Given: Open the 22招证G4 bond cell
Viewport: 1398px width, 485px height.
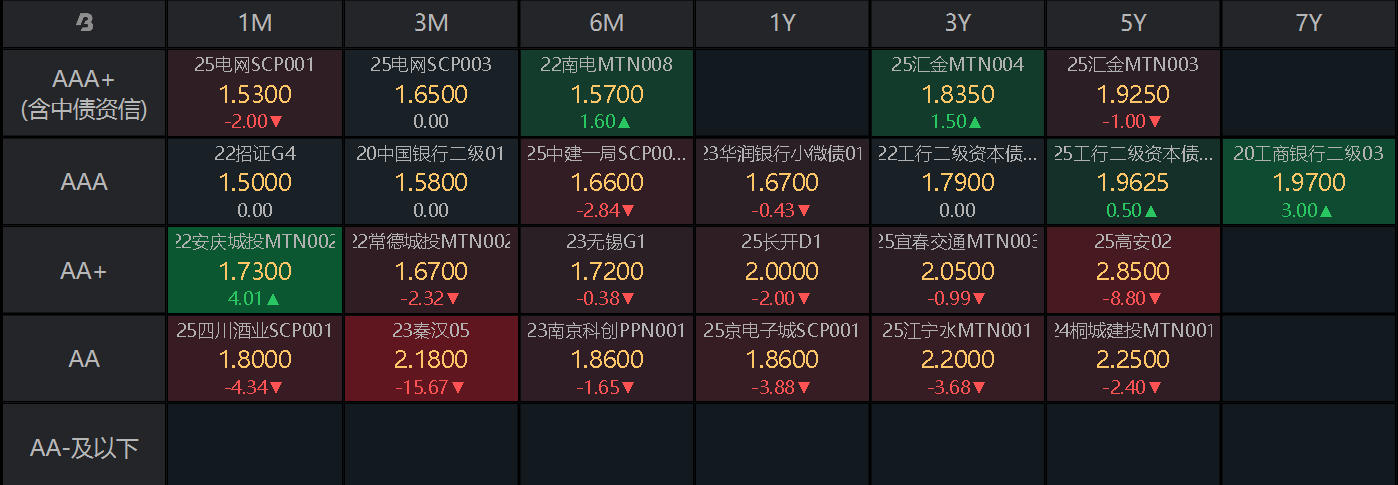Looking at the screenshot, I should pyautogui.click(x=255, y=182).
